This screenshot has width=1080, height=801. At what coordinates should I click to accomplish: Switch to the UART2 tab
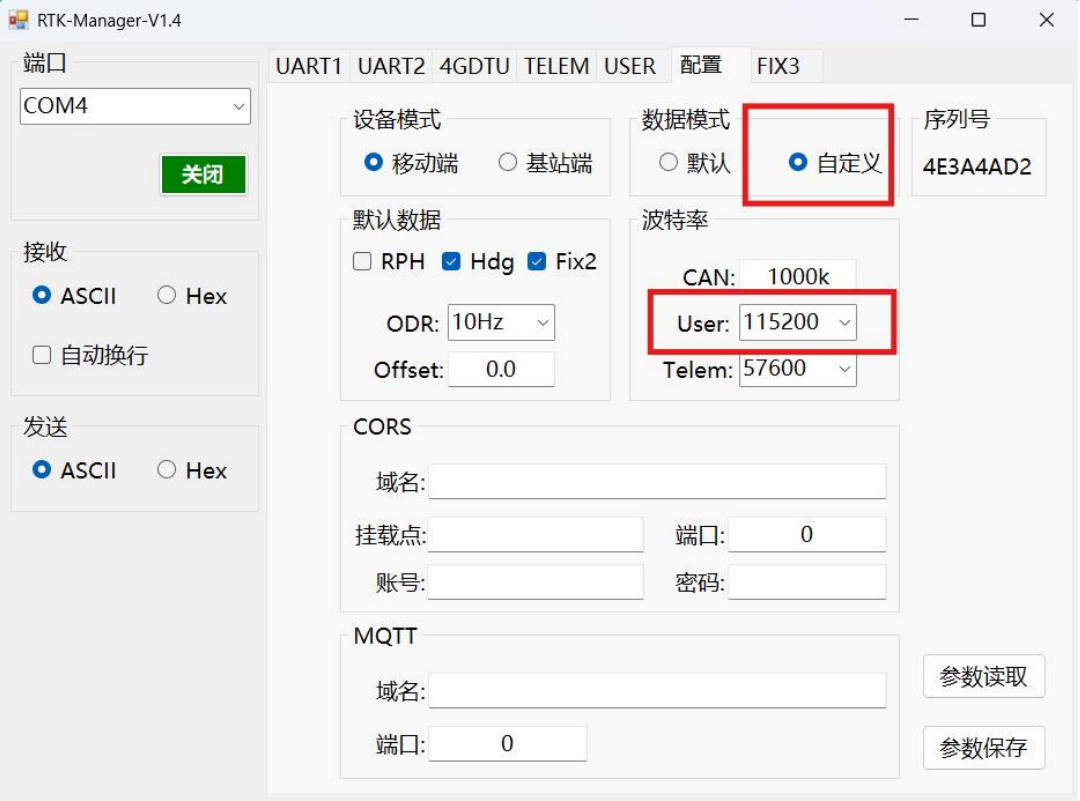391,66
